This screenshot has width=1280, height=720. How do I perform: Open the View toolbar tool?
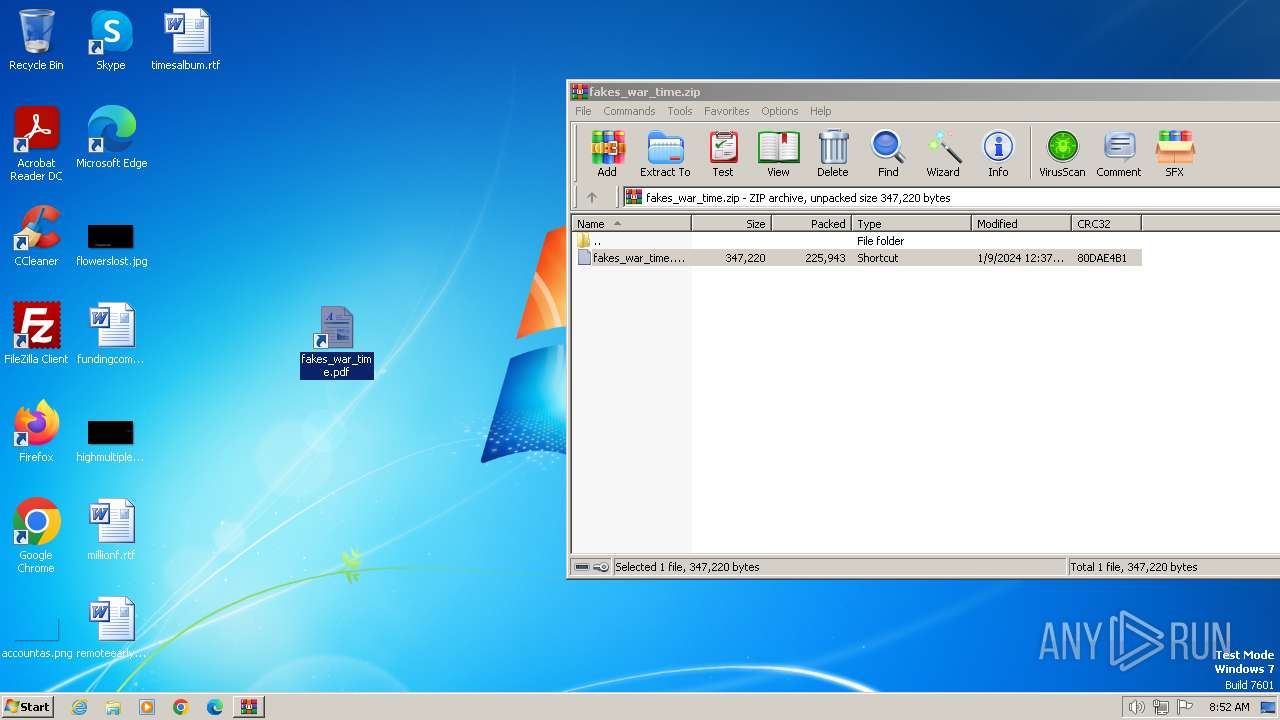pyautogui.click(x=778, y=154)
